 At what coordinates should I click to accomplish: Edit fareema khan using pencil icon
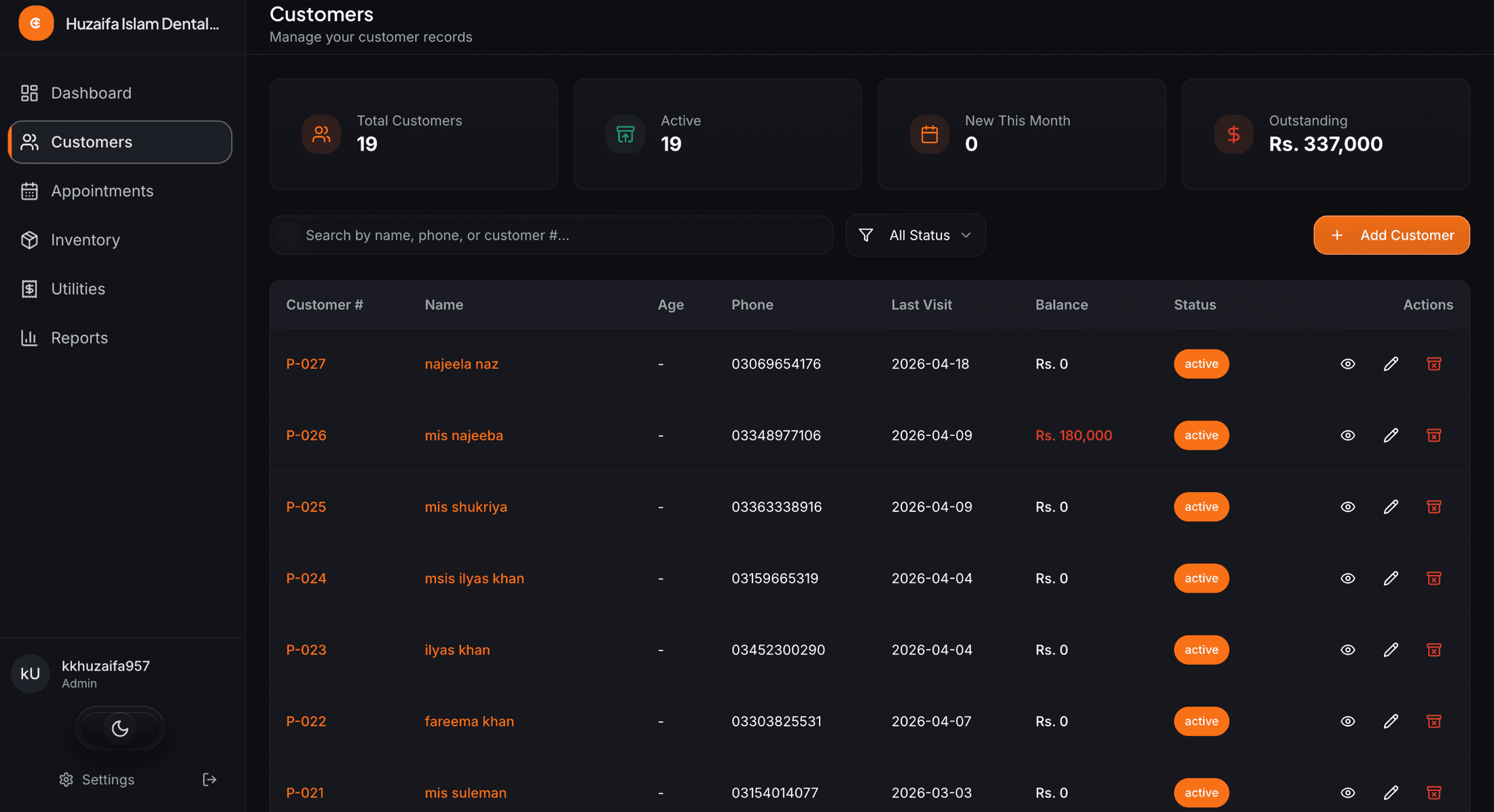(1391, 721)
